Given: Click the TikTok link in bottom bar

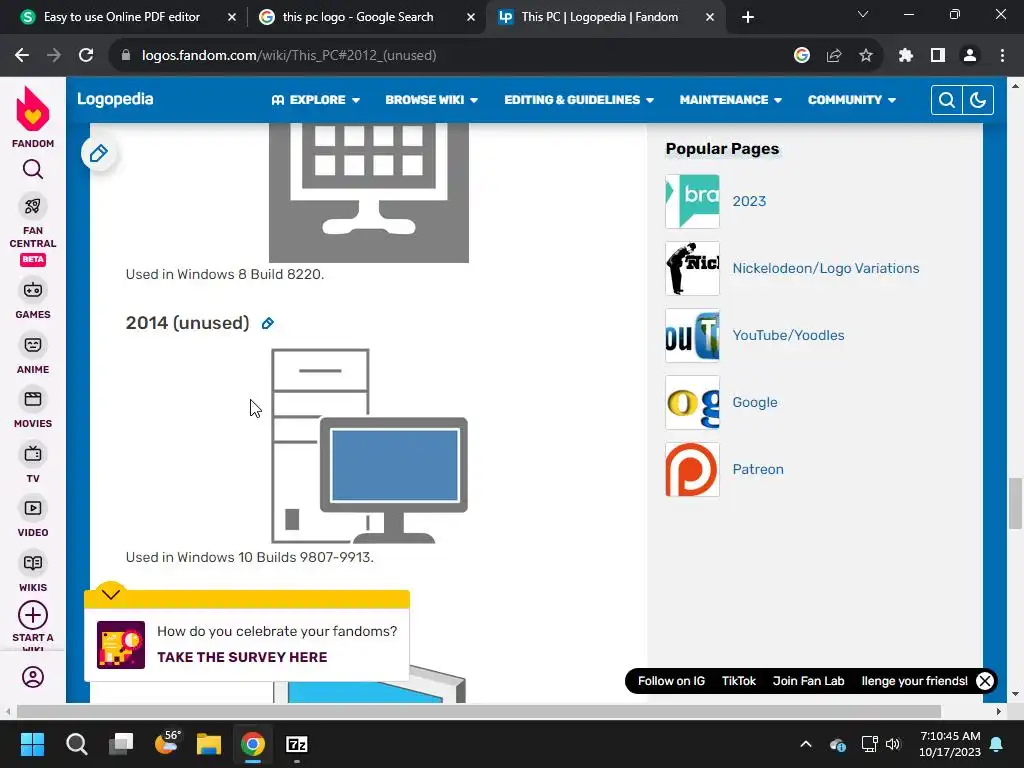Looking at the screenshot, I should click(x=739, y=681).
